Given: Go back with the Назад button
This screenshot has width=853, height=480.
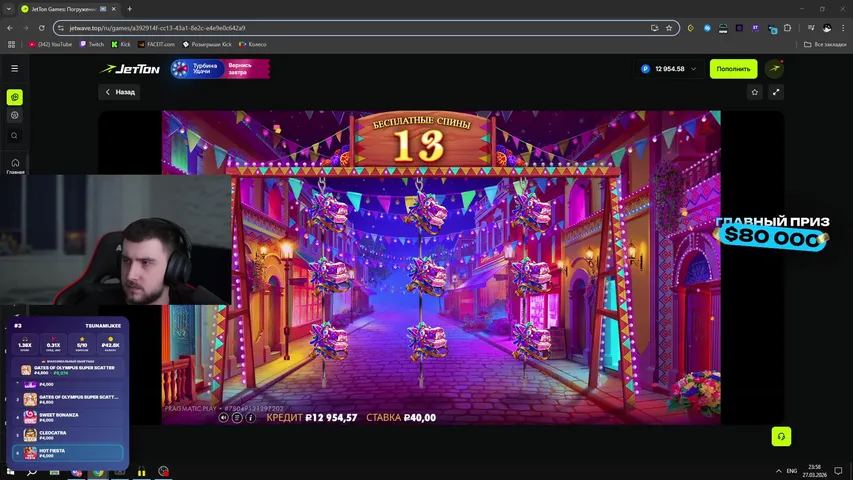Looking at the screenshot, I should (x=119, y=92).
